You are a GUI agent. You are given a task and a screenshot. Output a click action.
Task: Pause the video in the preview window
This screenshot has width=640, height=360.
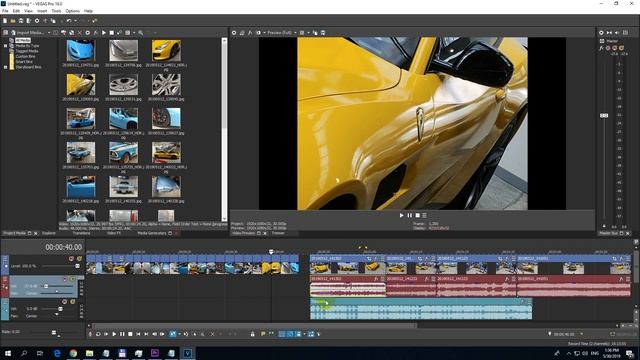pos(409,216)
